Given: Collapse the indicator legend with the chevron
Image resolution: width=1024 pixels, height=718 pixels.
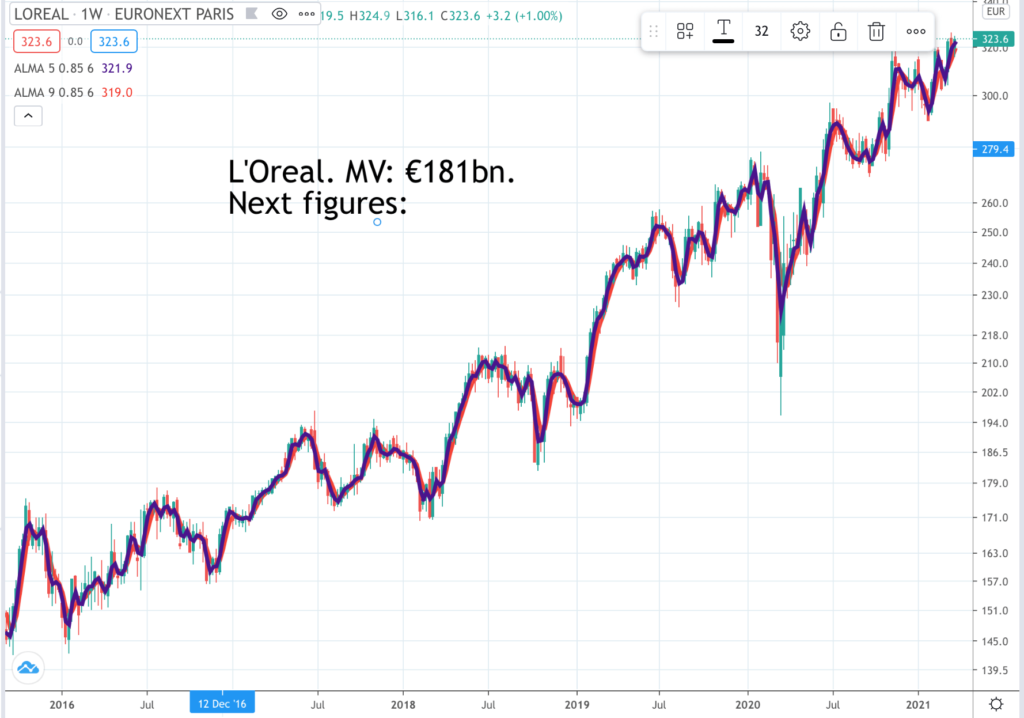Looking at the screenshot, I should click(28, 116).
